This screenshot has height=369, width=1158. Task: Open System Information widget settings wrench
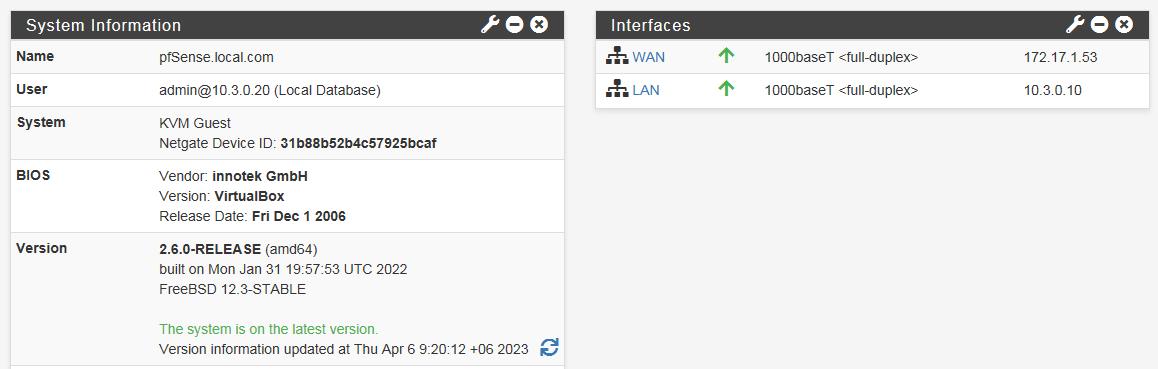pyautogui.click(x=490, y=25)
